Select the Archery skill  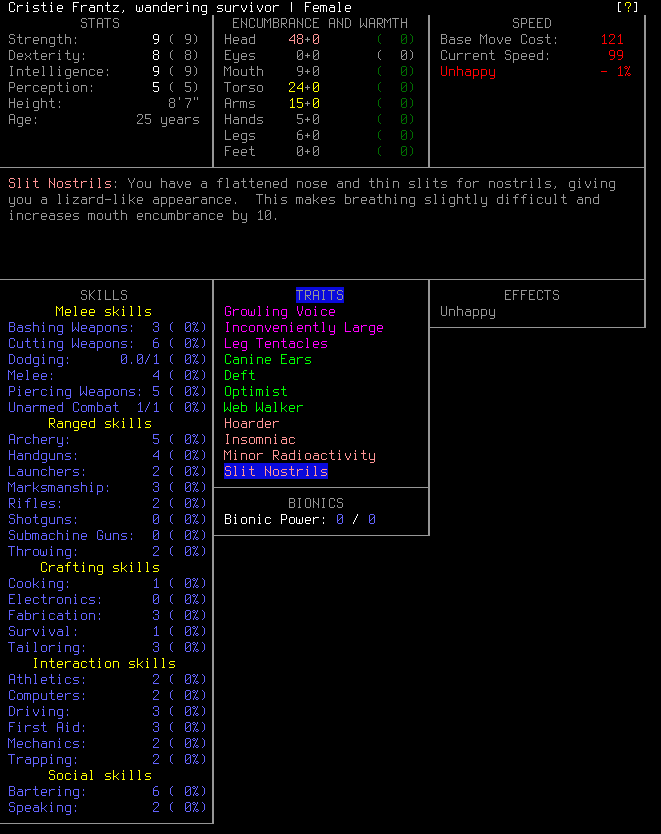tap(107, 439)
